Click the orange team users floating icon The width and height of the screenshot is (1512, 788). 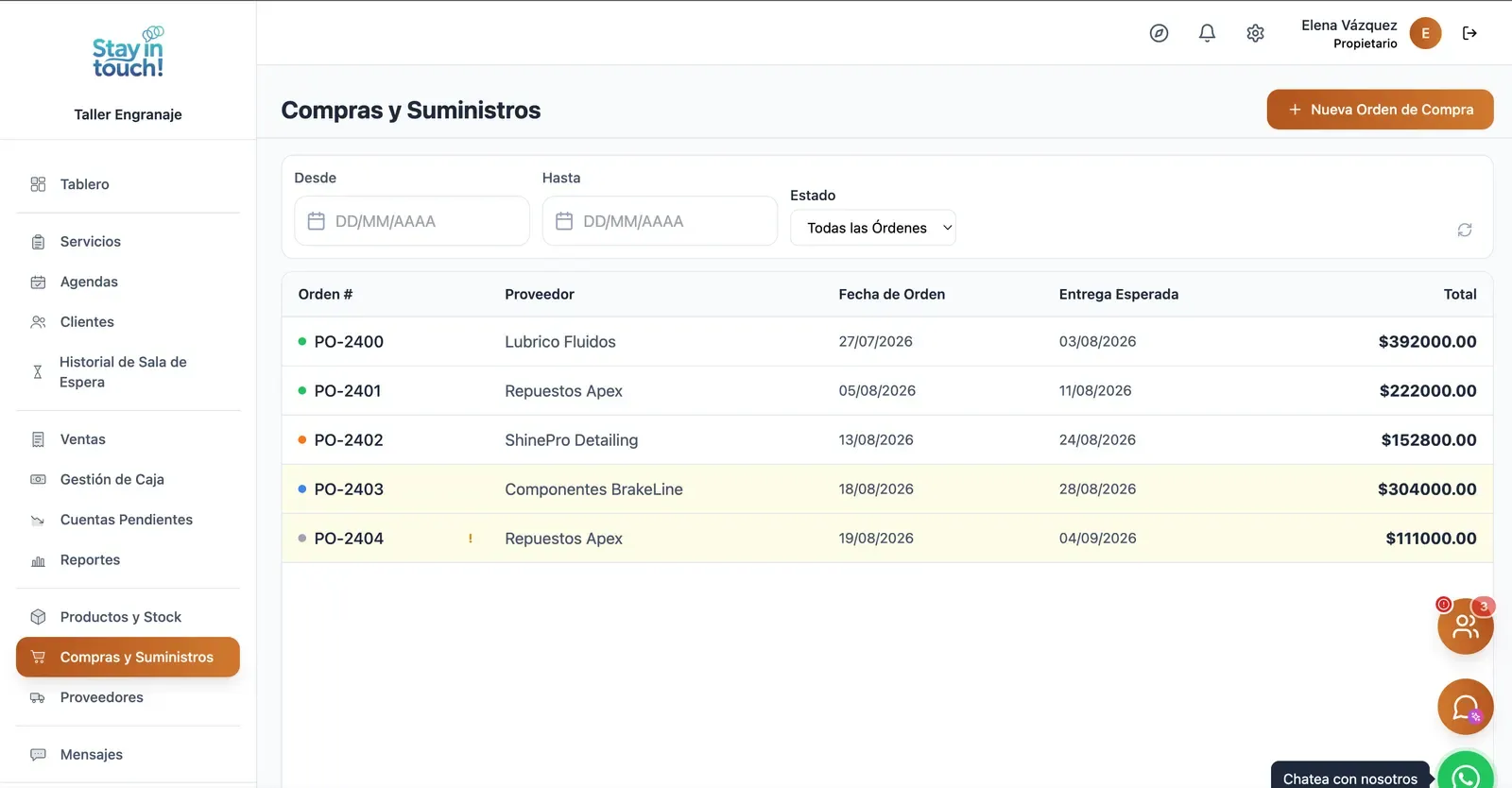pos(1465,626)
